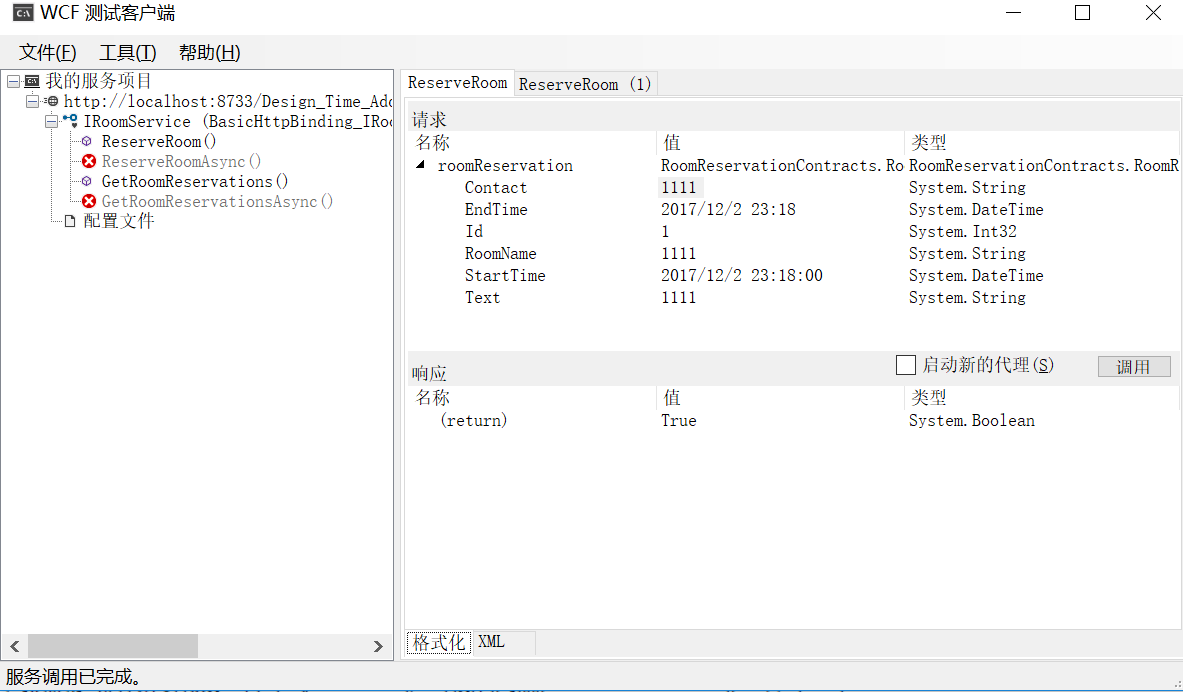Click the red error icon for ReserveRoomAsync()
Image resolution: width=1183 pixels, height=692 pixels.
tap(89, 161)
